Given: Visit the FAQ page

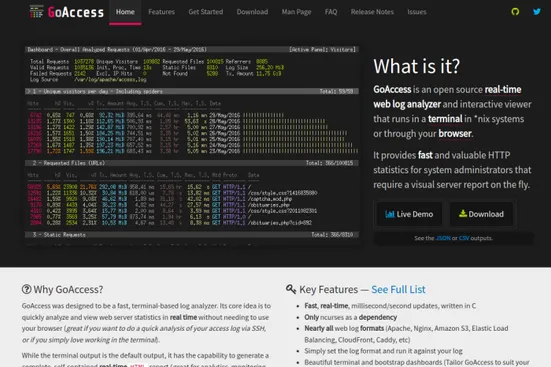Looking at the screenshot, I should pyautogui.click(x=331, y=12).
